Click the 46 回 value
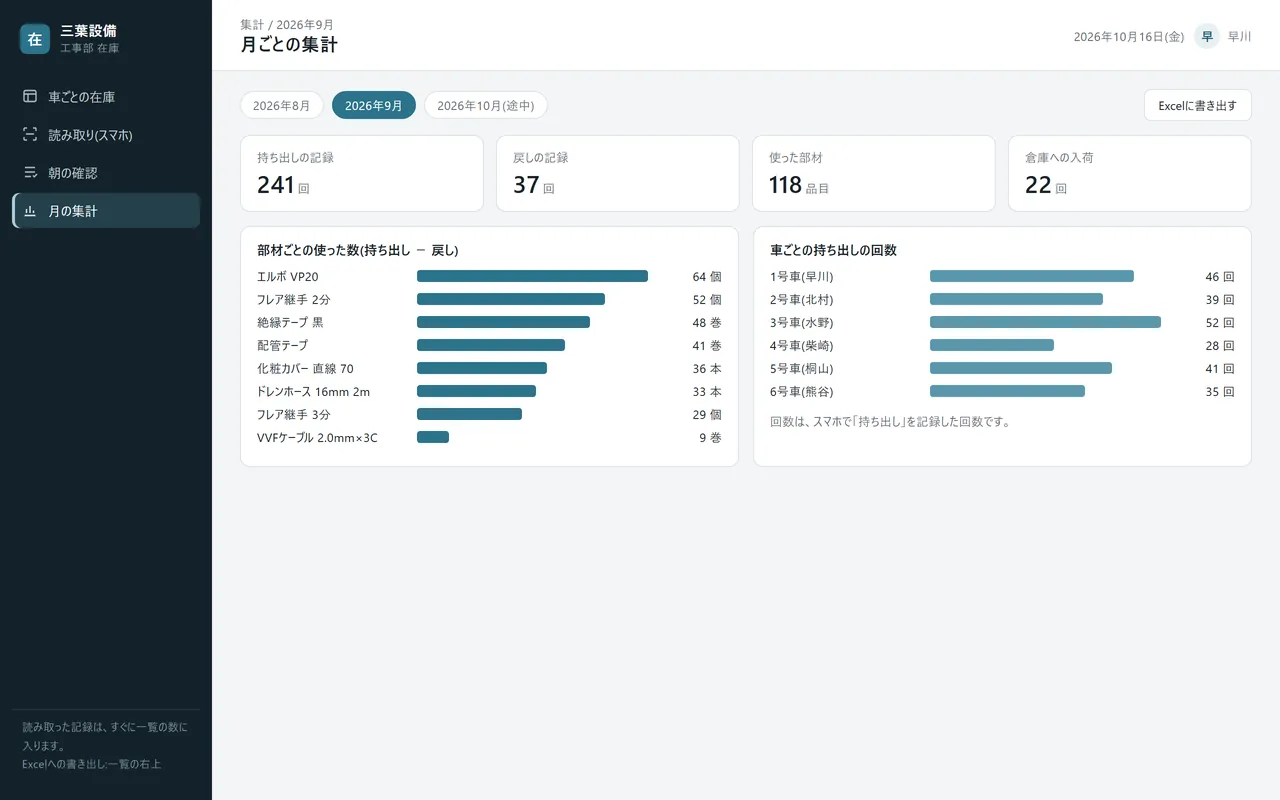 1220,276
